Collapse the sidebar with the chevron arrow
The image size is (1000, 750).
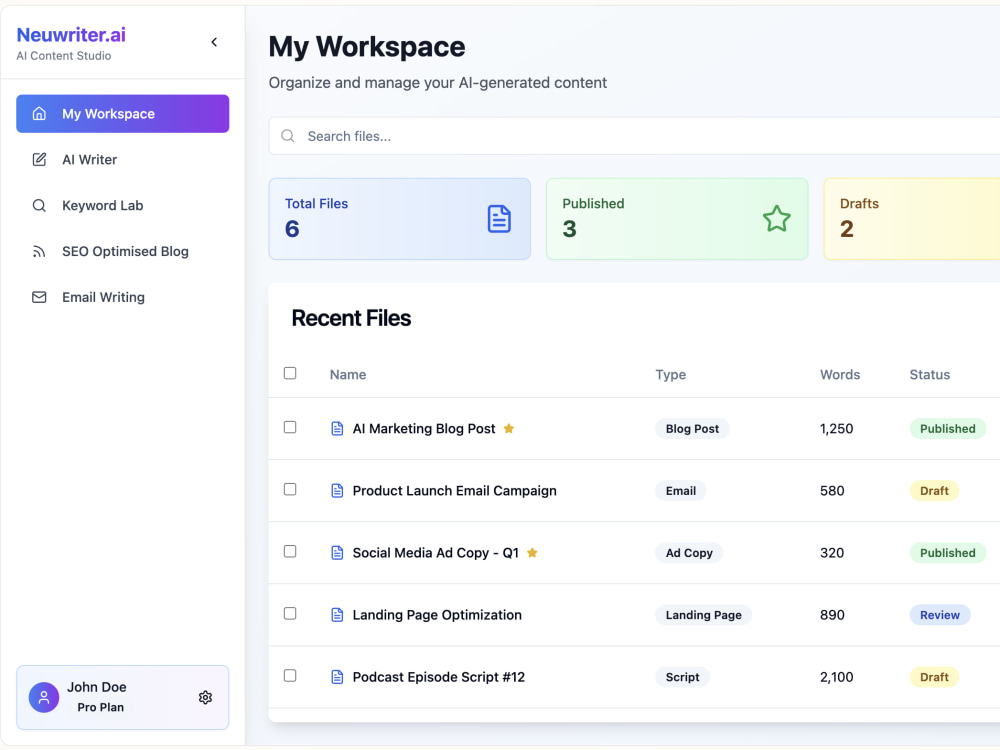click(x=214, y=42)
